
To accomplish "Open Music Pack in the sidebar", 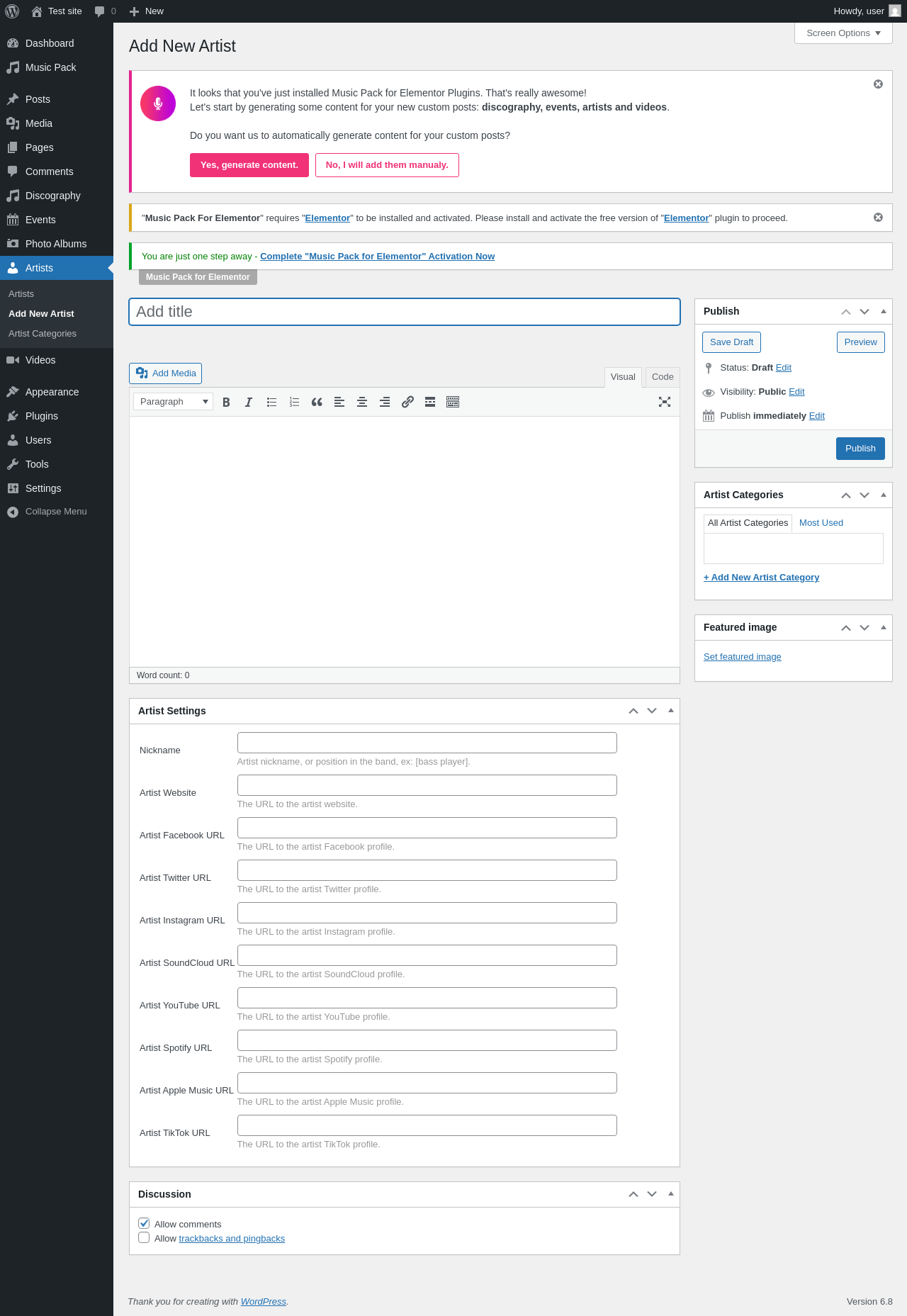I will [57, 67].
